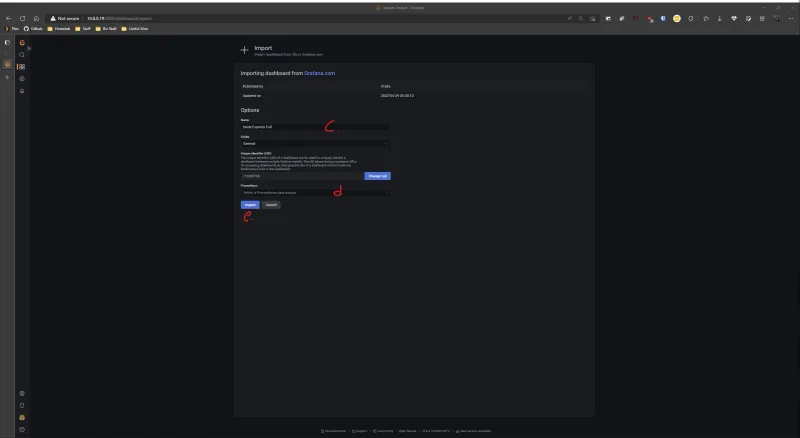Open the Stuff bookmarks folder
Image resolution: width=800 pixels, height=438 pixels.
tap(83, 29)
